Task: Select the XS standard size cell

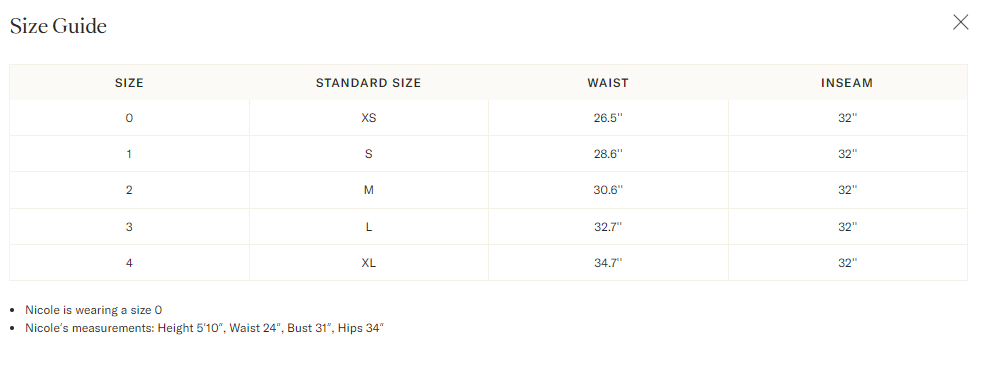Action: coord(368,118)
